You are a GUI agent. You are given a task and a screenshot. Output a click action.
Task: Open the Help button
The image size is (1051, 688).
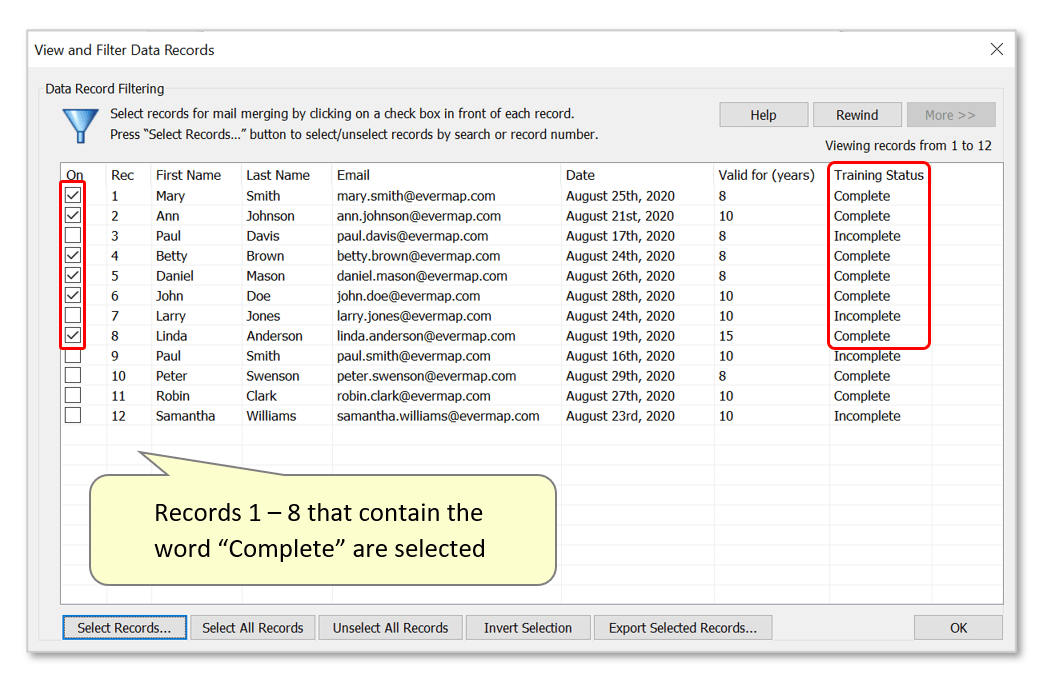763,115
